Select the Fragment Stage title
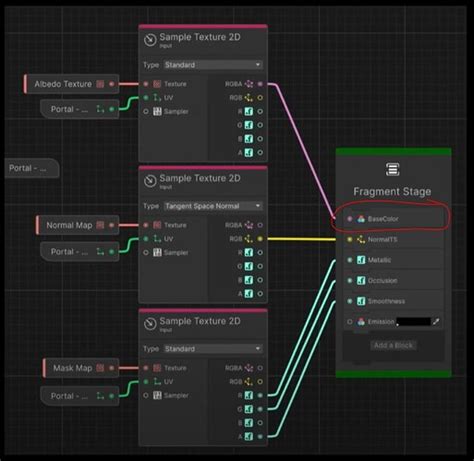 392,191
